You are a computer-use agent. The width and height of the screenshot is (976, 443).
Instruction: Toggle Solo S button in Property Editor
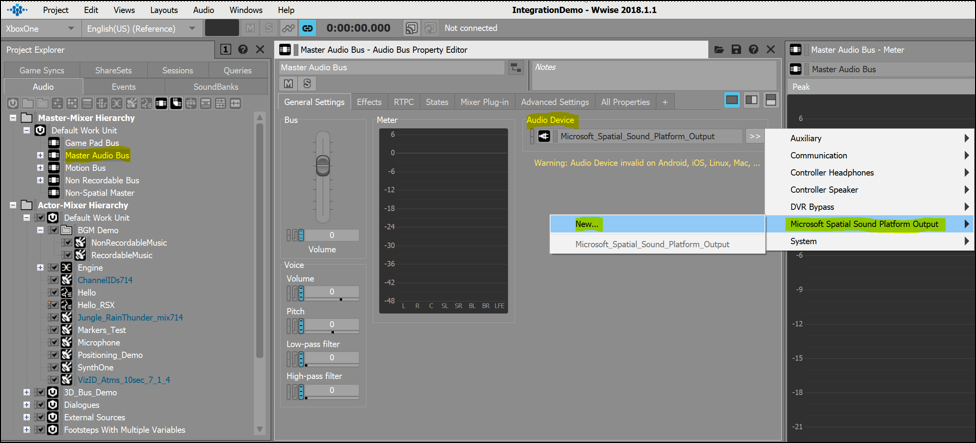(x=305, y=83)
